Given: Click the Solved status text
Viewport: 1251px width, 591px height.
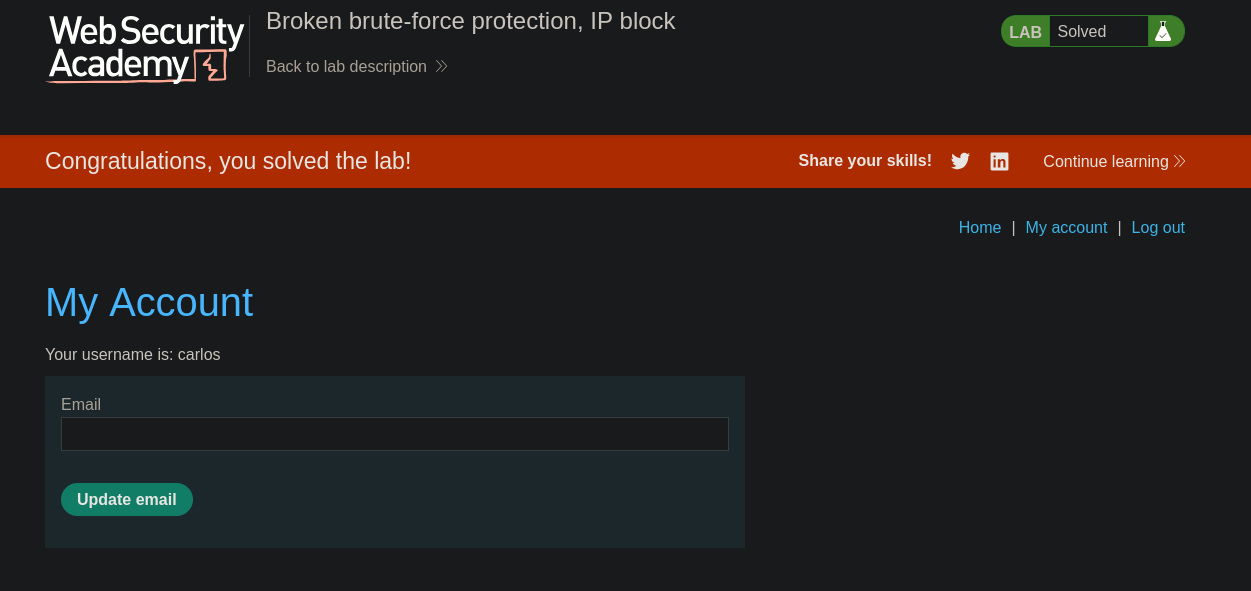Looking at the screenshot, I should pos(1082,31).
